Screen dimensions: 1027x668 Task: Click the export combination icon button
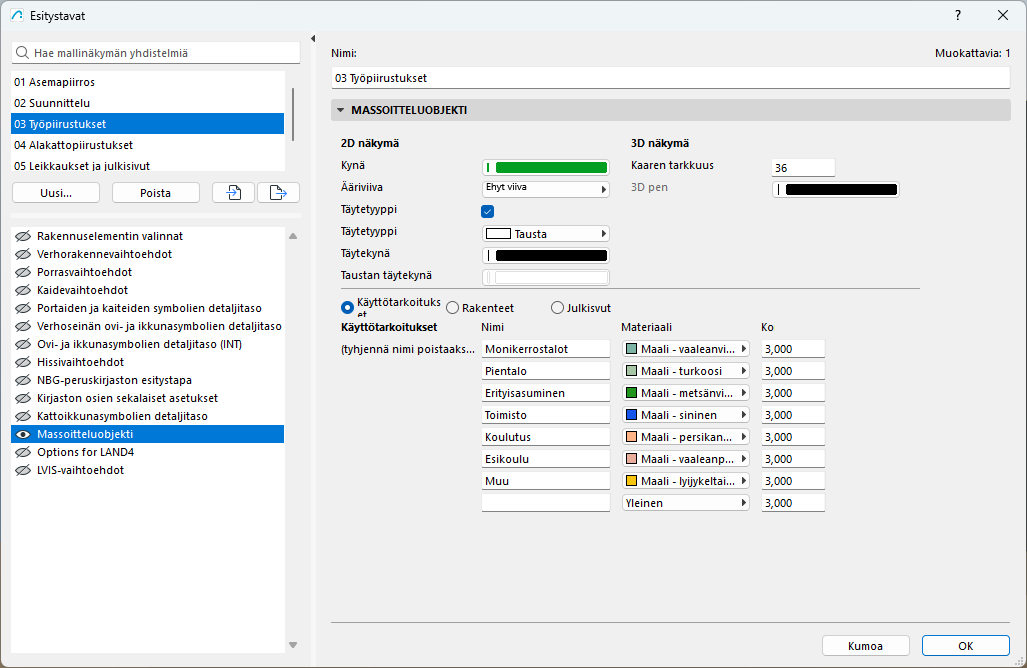[278, 193]
